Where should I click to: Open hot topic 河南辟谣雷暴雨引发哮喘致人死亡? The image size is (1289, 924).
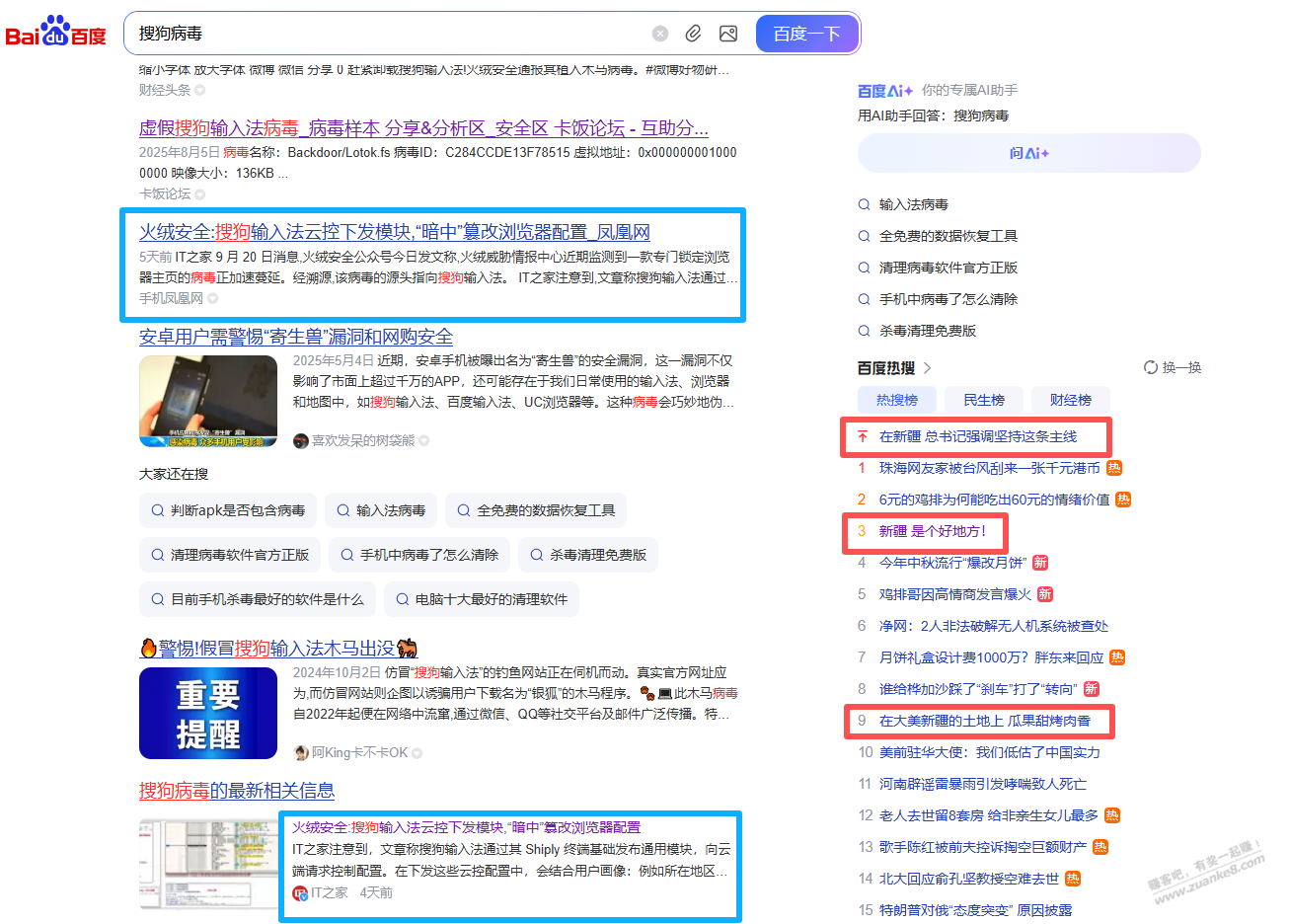pyautogui.click(x=982, y=784)
